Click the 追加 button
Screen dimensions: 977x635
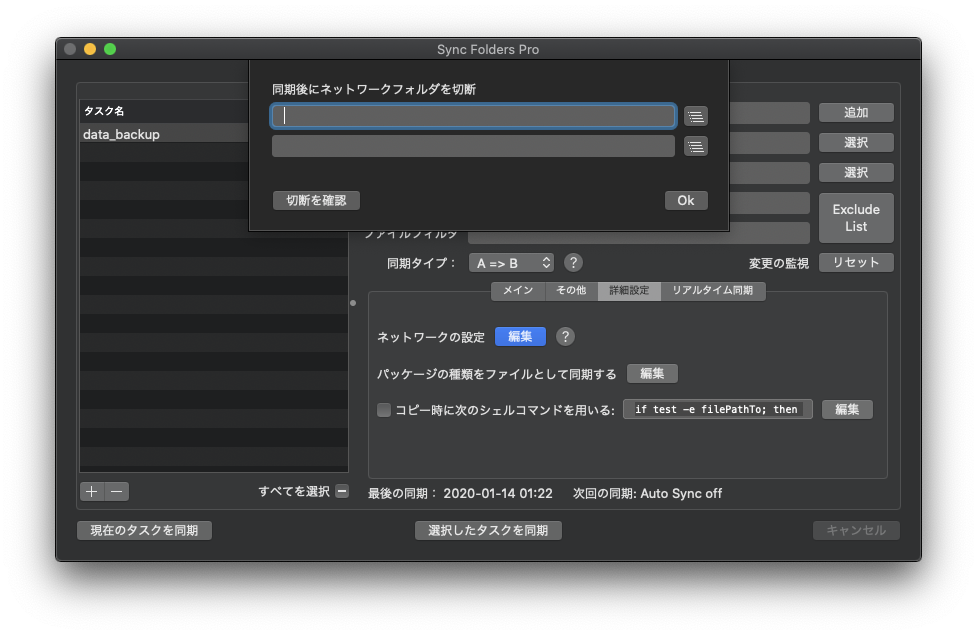[856, 112]
